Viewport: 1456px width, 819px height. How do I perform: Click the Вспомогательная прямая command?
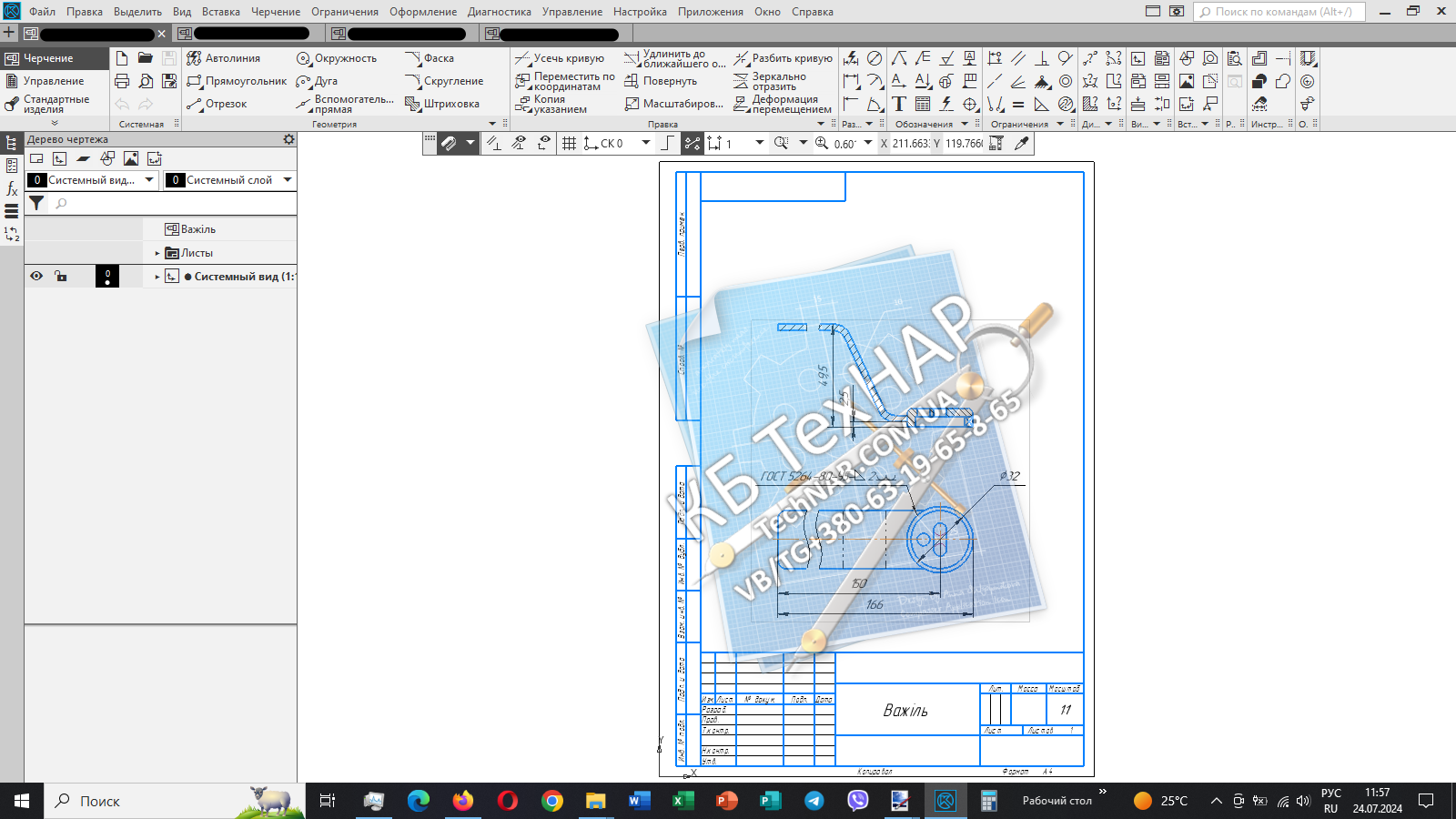click(345, 104)
